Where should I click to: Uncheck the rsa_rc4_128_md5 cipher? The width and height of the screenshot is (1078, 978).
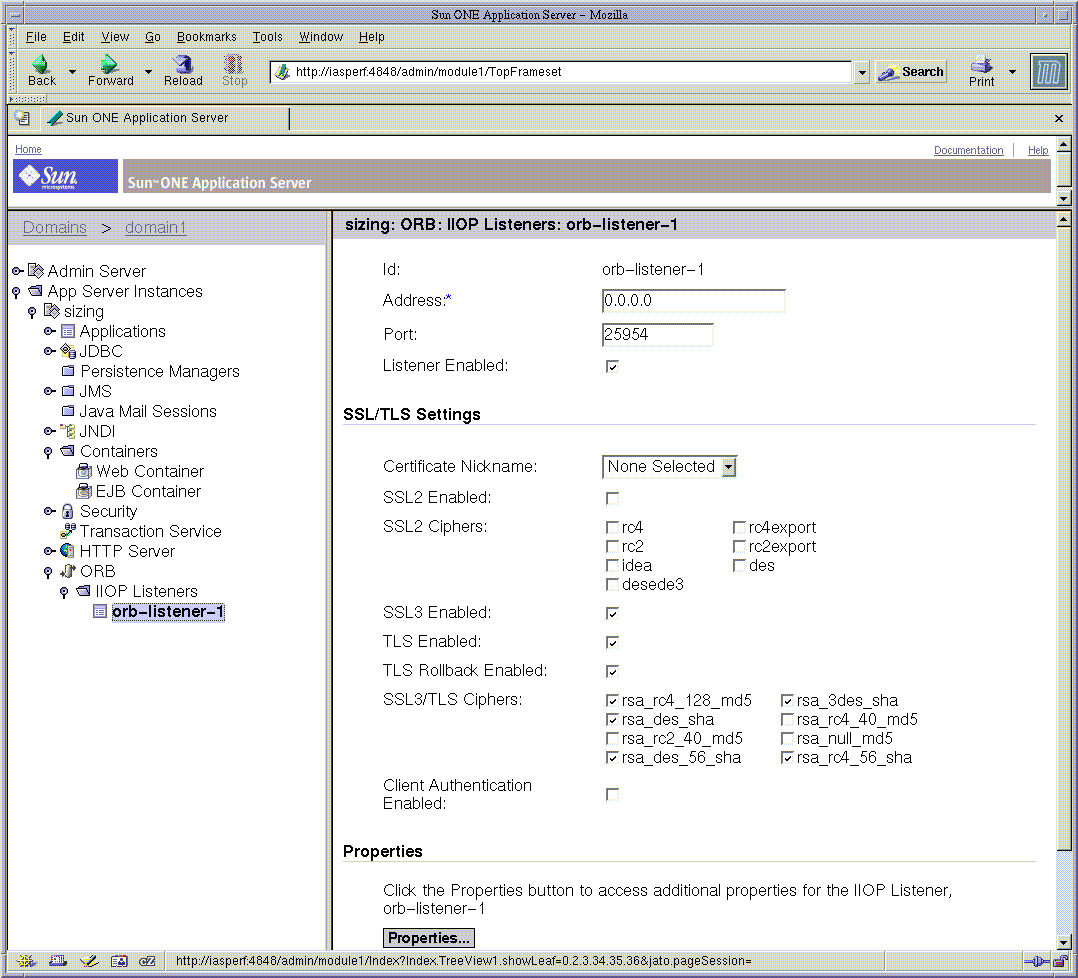tap(612, 700)
